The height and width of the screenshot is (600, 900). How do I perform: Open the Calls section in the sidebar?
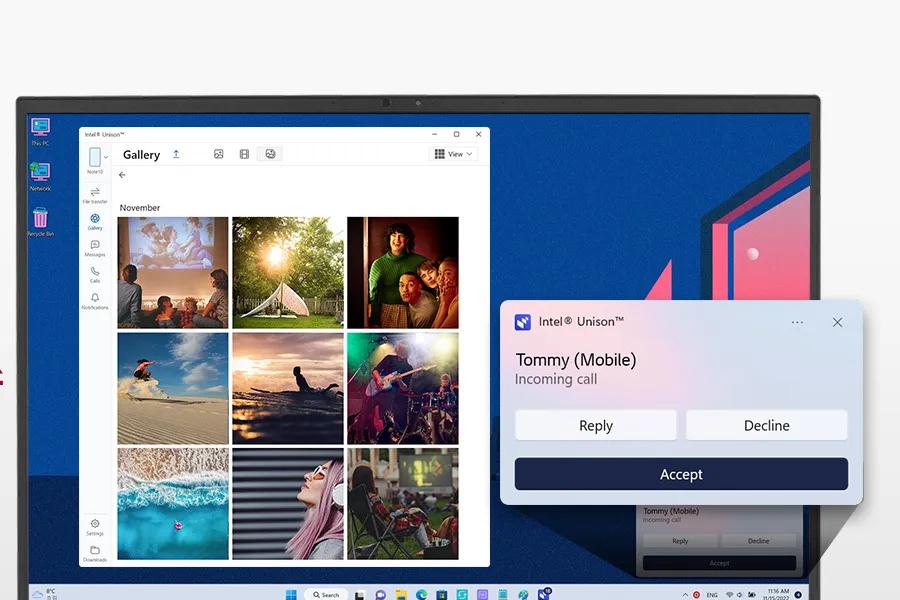click(x=95, y=273)
